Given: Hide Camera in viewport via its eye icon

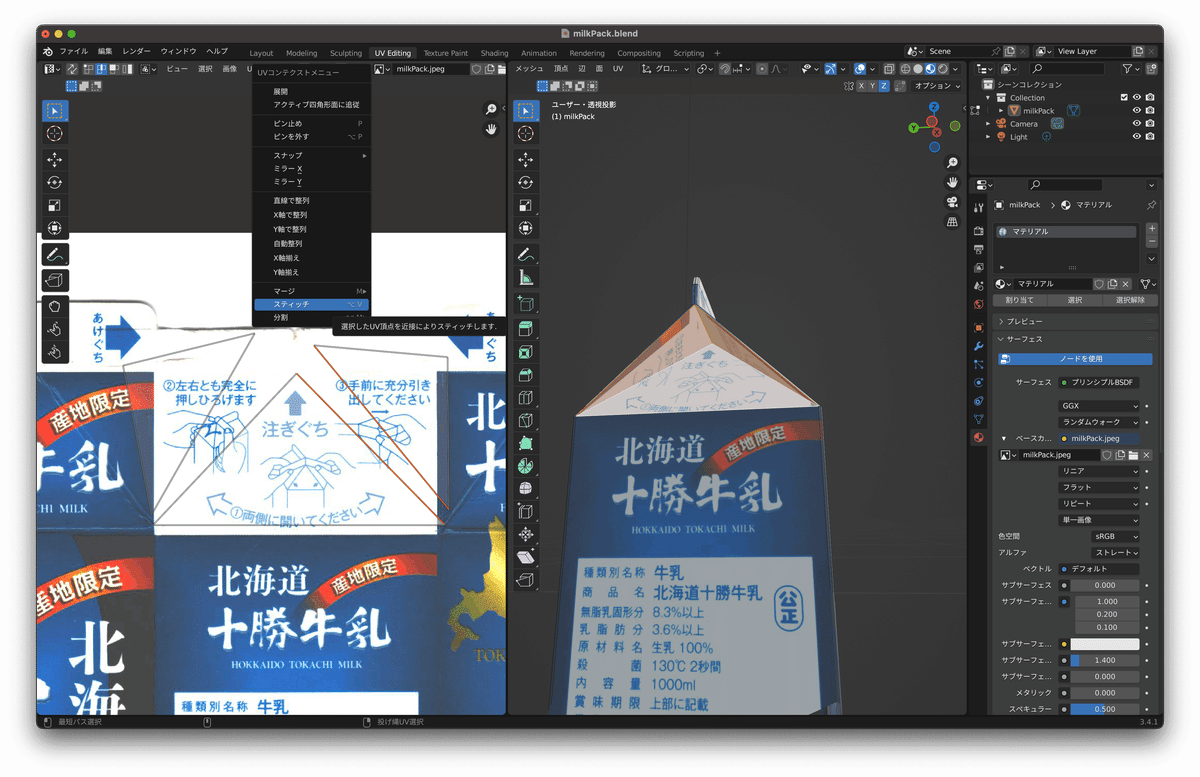Looking at the screenshot, I should tap(1136, 124).
